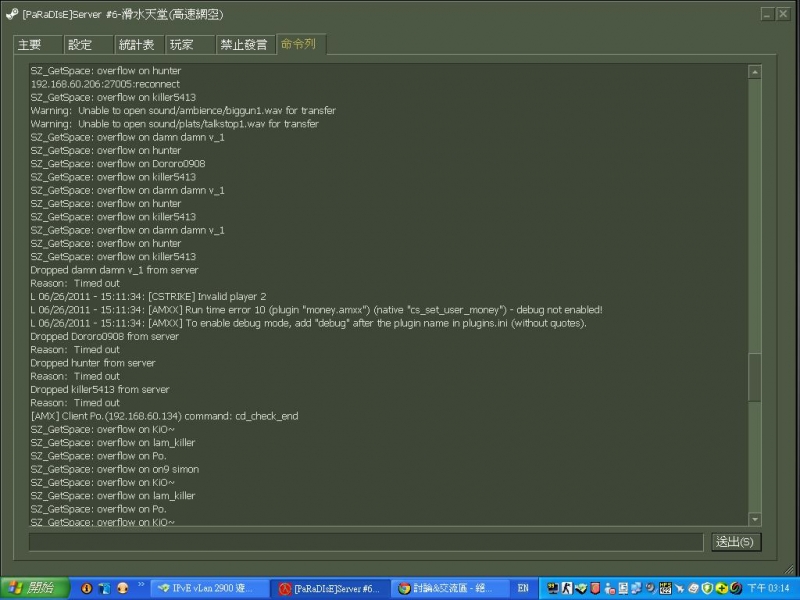Click the console scrollbar up arrow
This screenshot has height=600, width=800.
pyautogui.click(x=755, y=72)
